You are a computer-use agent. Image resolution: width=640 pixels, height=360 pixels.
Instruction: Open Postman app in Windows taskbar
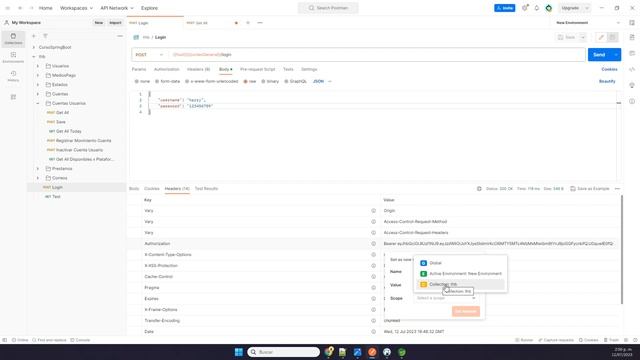(372, 352)
